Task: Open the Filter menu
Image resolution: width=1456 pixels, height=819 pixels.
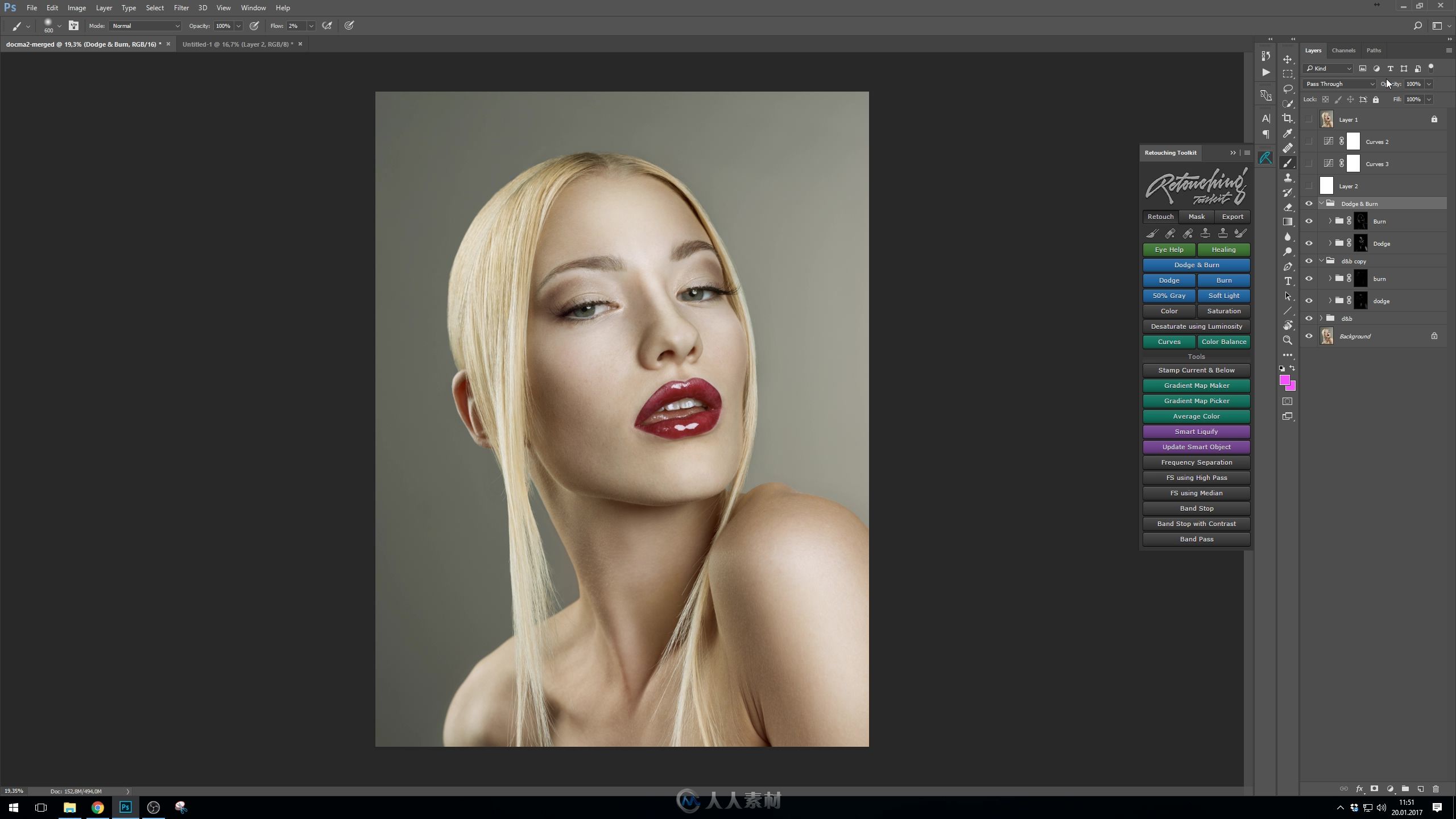Action: [x=181, y=8]
